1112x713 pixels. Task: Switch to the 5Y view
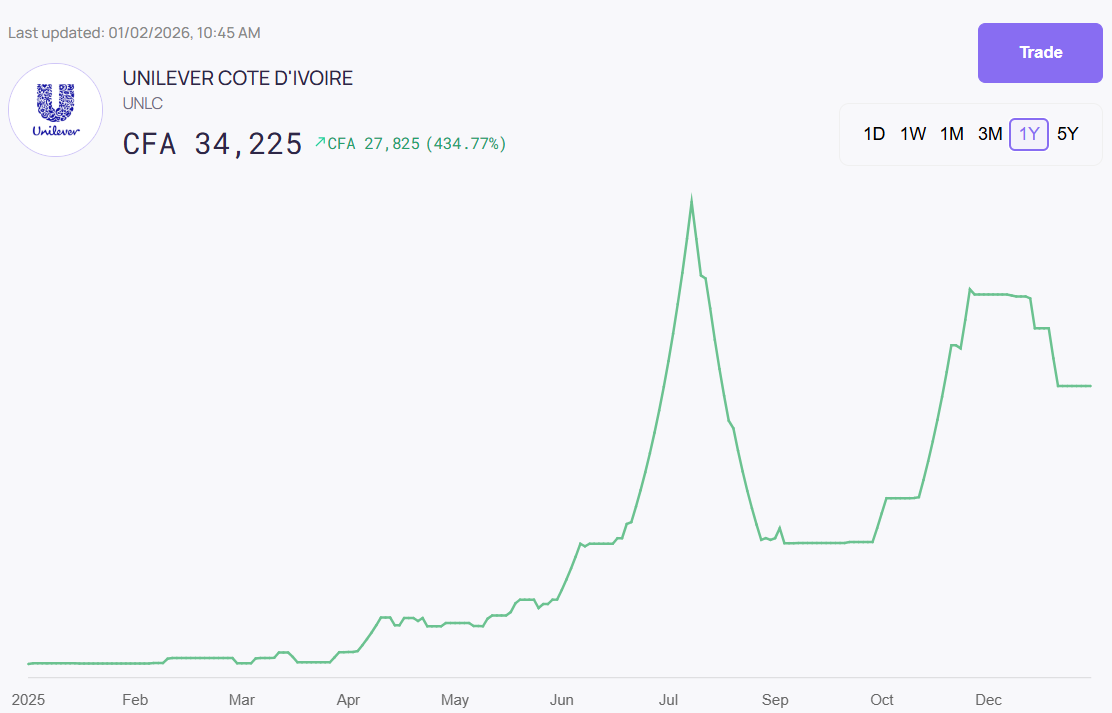pos(1068,134)
